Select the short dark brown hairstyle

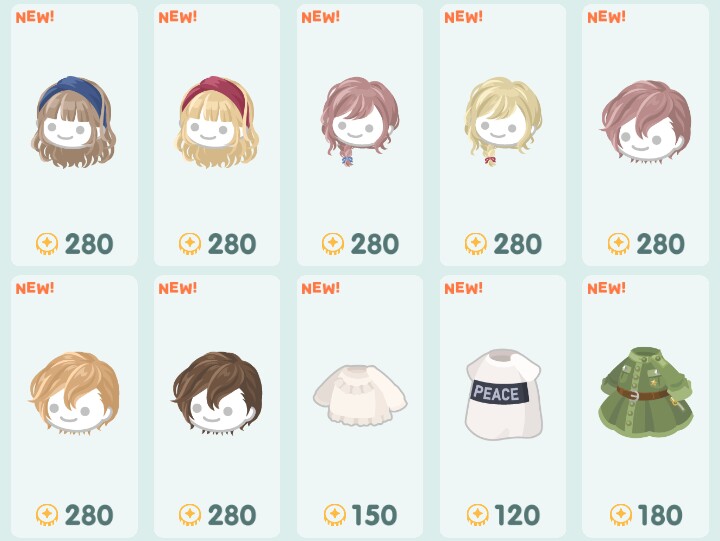coord(217,393)
